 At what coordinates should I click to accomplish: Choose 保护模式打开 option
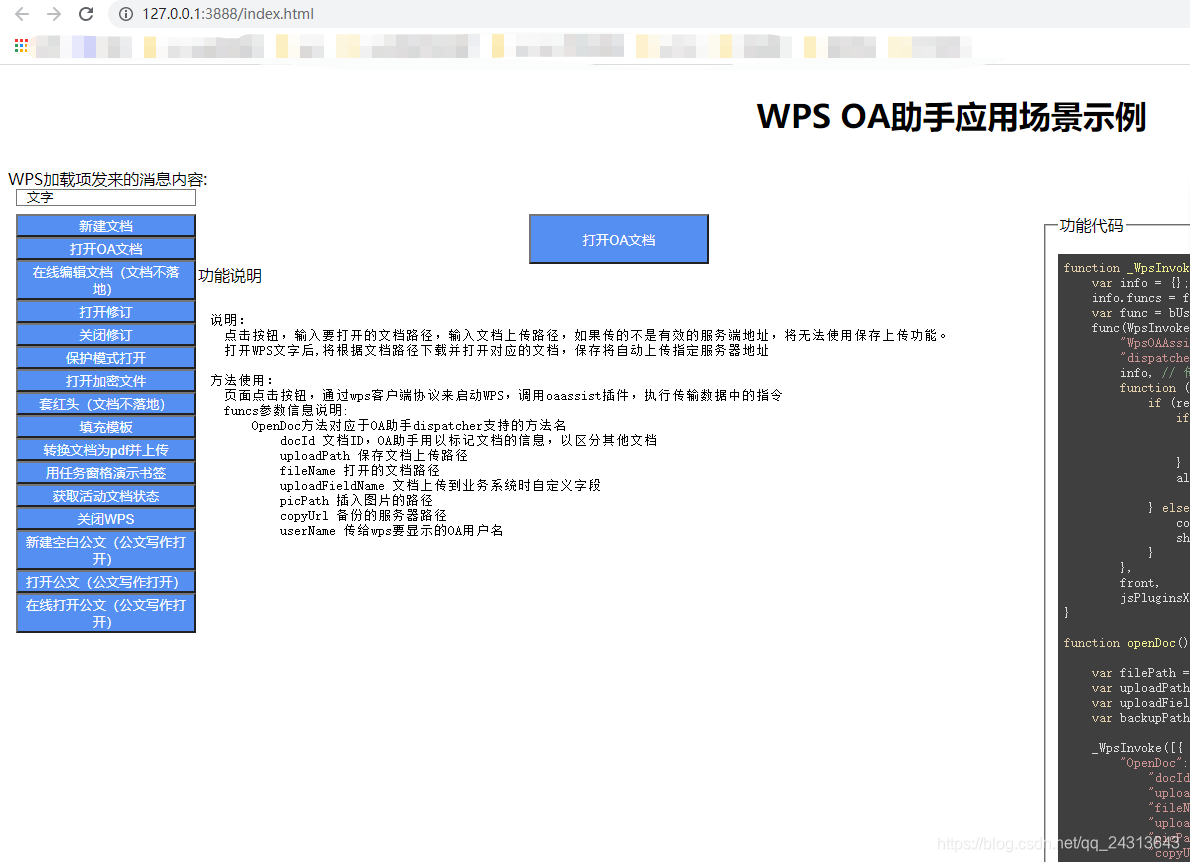(x=106, y=357)
